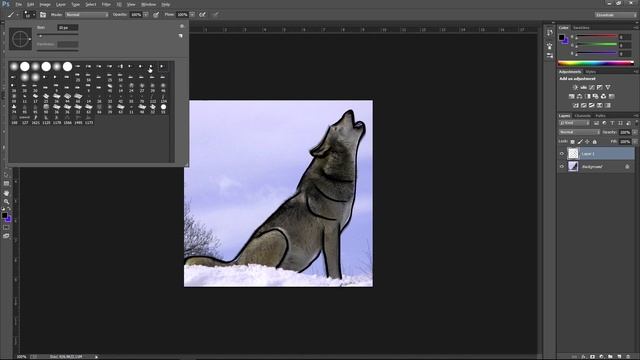Click the brush Size slider in the picker

pyautogui.click(x=58, y=36)
